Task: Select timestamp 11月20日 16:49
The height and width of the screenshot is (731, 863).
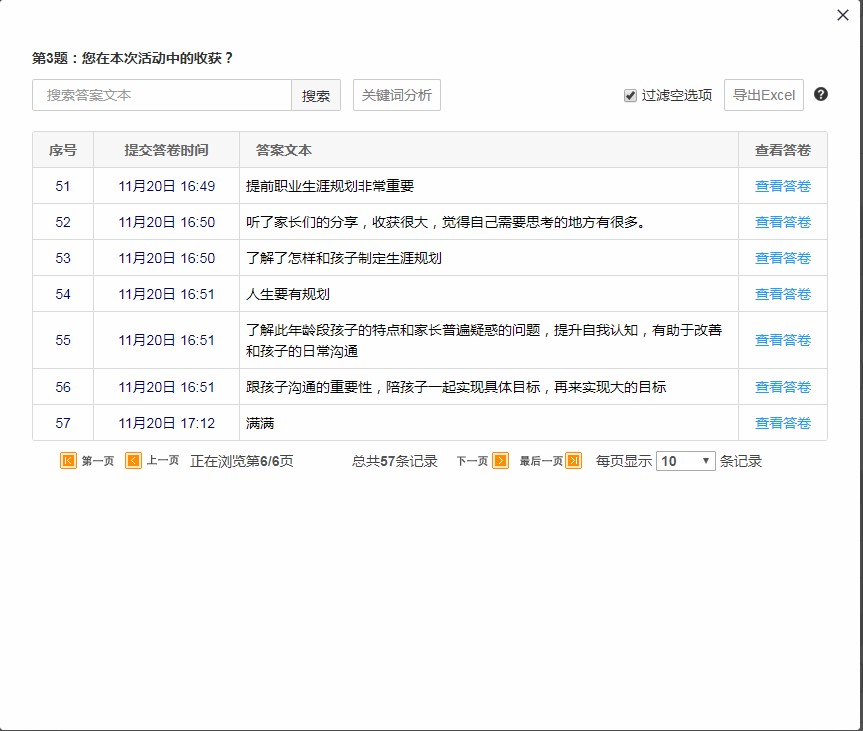Action: point(166,186)
